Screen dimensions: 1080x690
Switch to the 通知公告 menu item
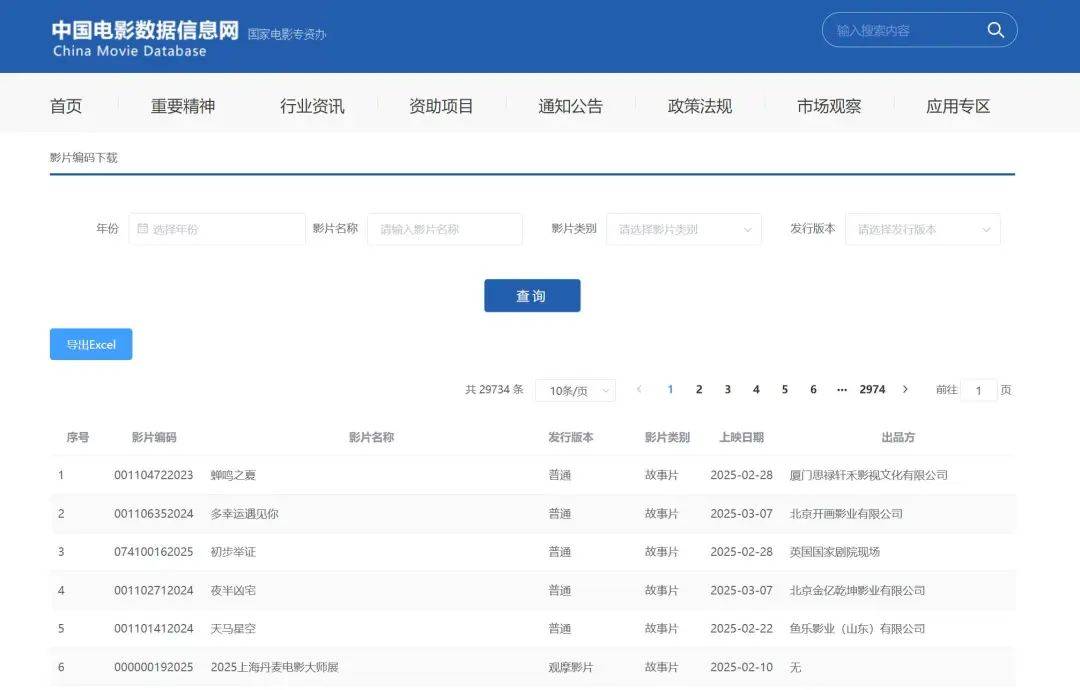click(570, 105)
